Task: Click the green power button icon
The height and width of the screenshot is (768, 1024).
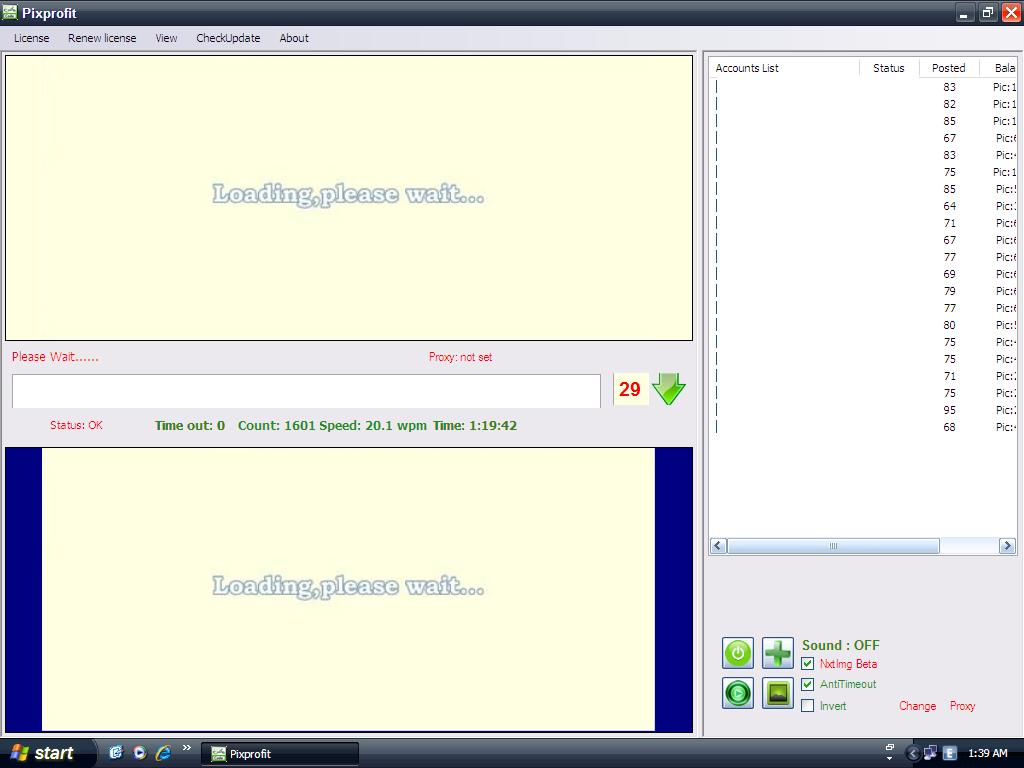Action: coord(738,653)
